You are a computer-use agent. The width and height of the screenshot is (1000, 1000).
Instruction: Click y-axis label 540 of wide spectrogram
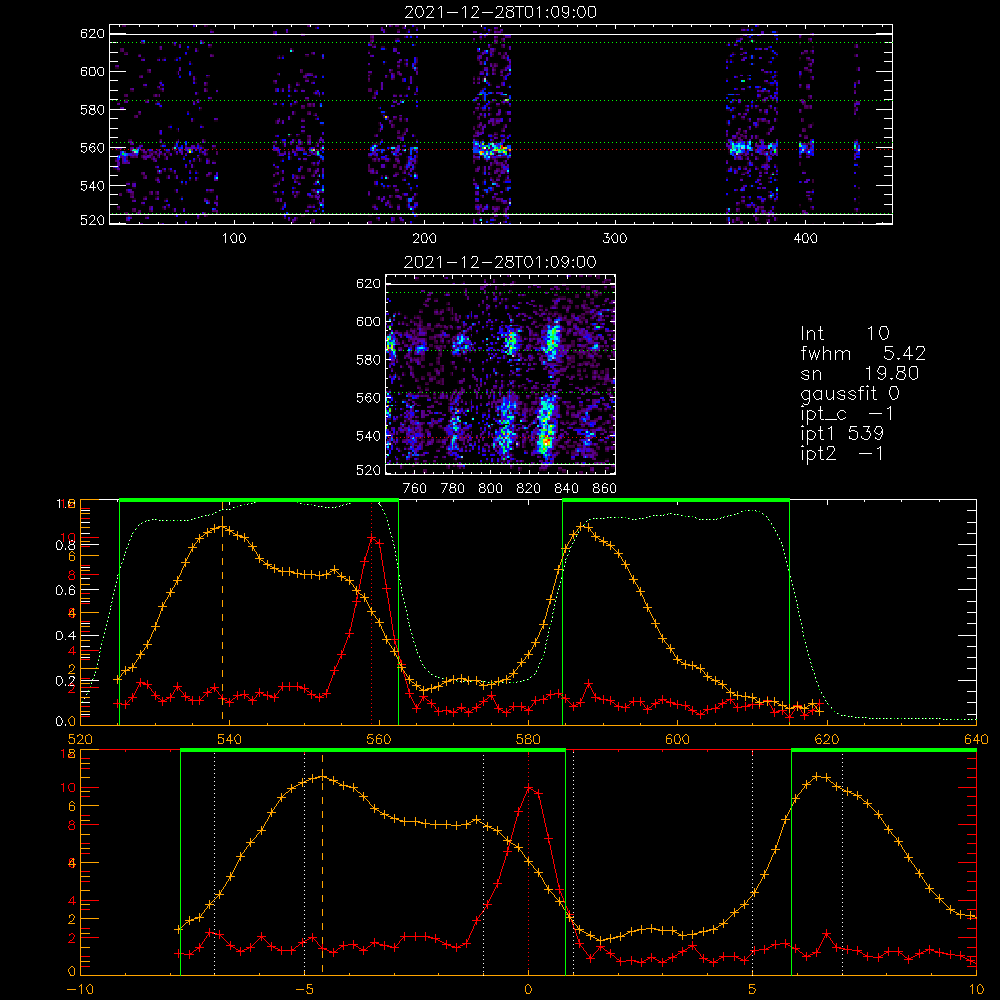tap(92, 186)
